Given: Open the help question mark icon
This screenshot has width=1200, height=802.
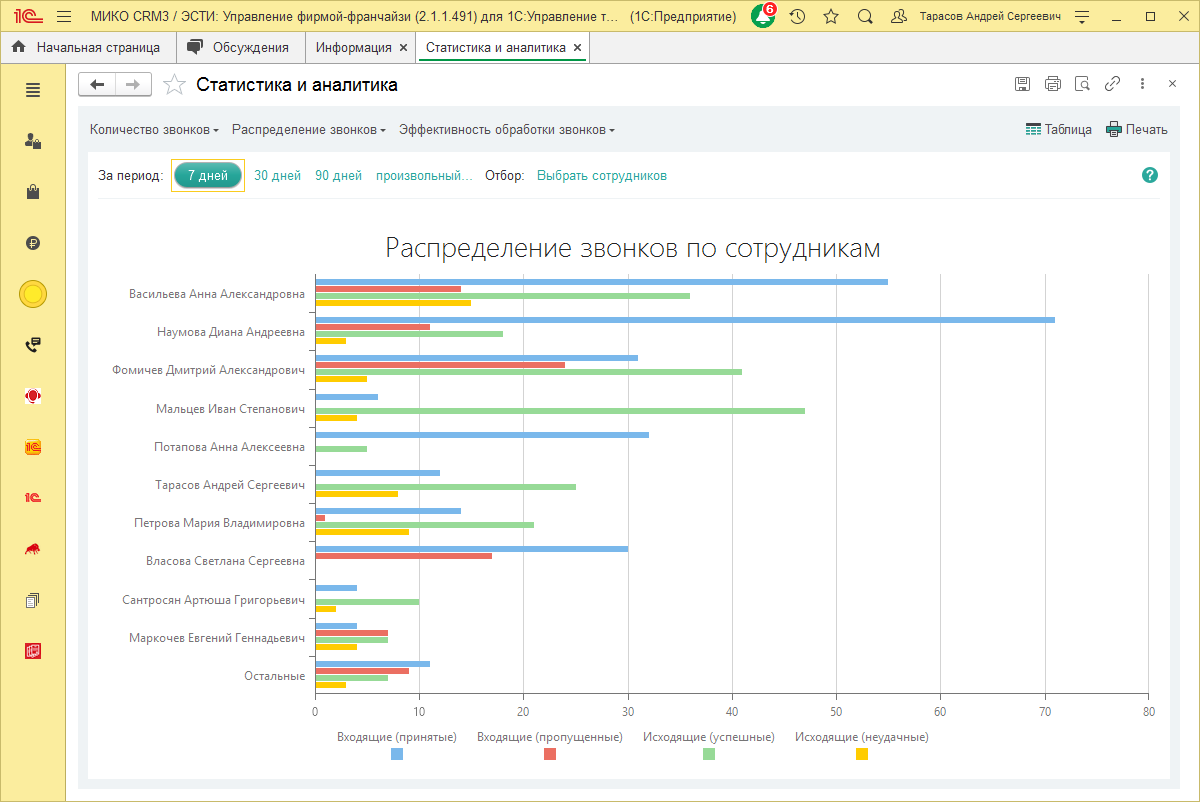Looking at the screenshot, I should pos(1150,175).
